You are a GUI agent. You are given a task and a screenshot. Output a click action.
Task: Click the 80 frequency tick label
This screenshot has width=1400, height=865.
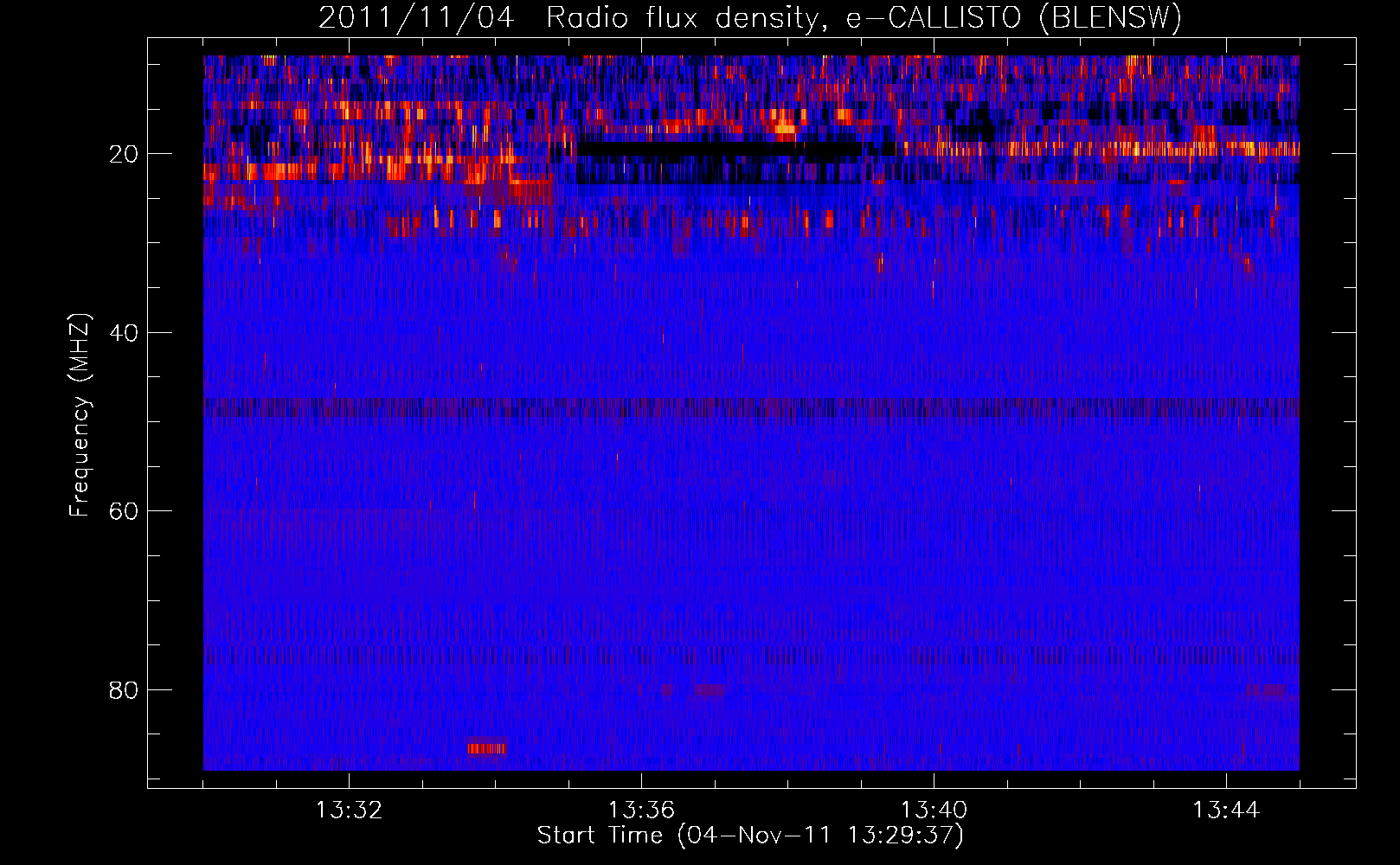[x=124, y=690]
